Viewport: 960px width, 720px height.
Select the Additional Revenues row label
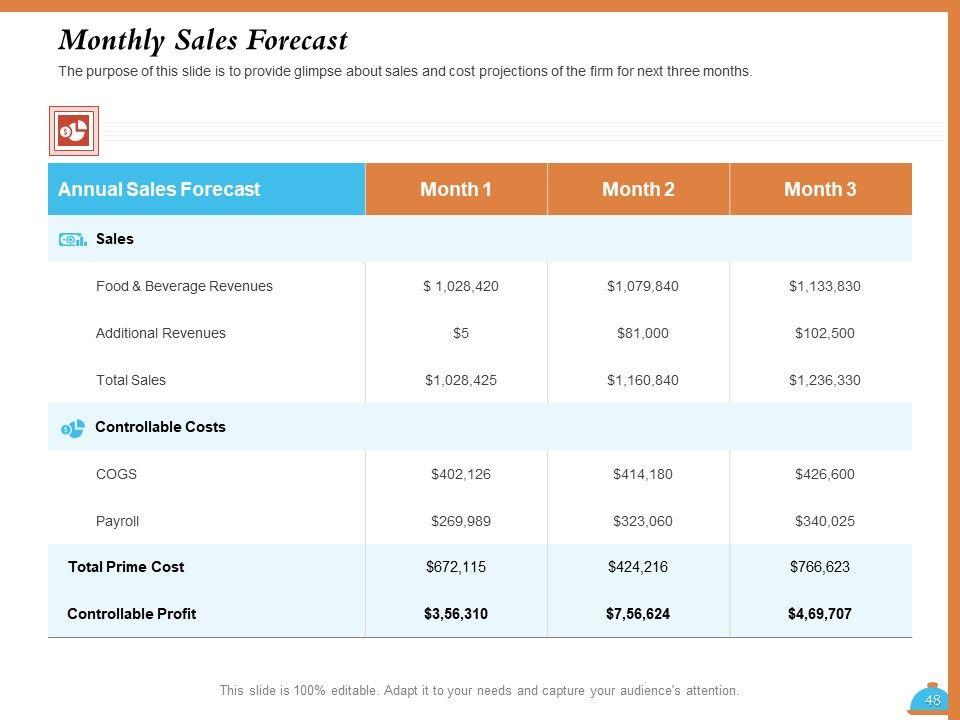161,333
